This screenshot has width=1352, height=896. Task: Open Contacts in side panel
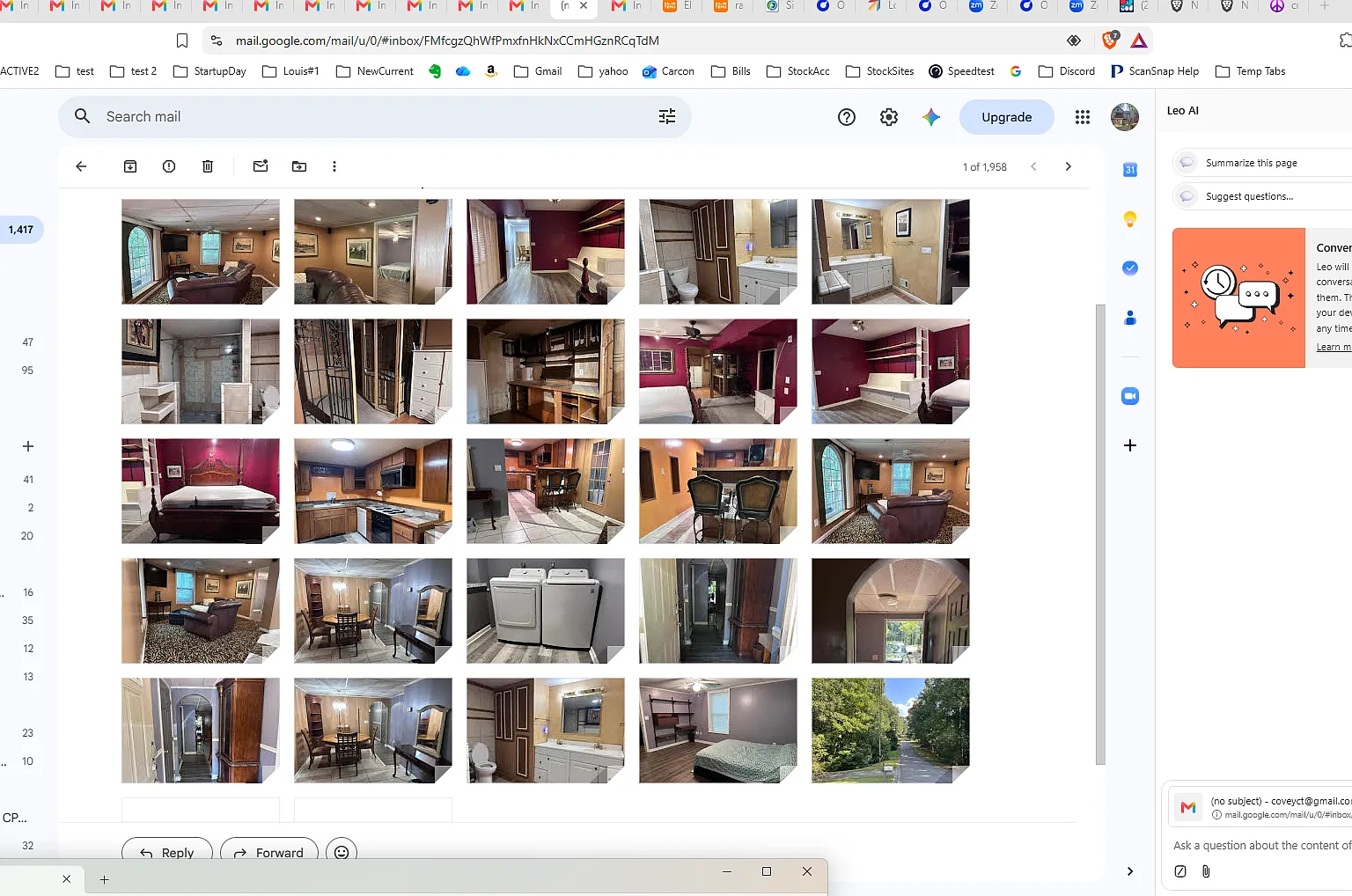pos(1130,318)
